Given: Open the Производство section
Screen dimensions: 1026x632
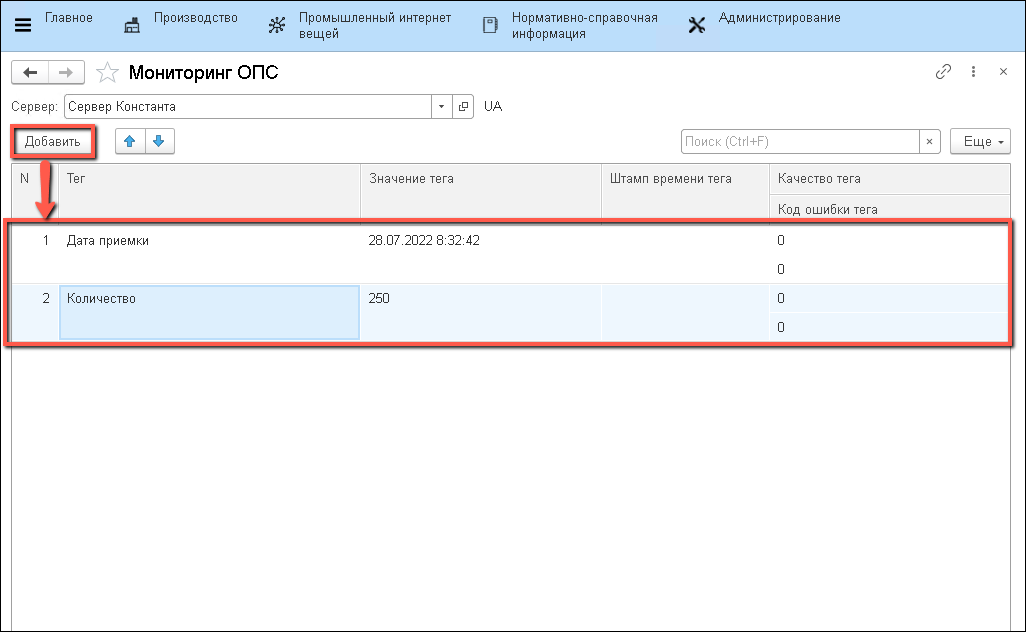Looking at the screenshot, I should tap(181, 19).
